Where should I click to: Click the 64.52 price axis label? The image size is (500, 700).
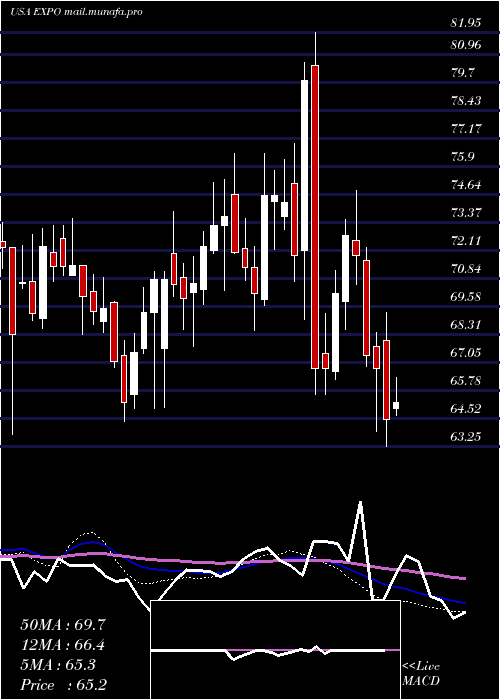(466, 408)
